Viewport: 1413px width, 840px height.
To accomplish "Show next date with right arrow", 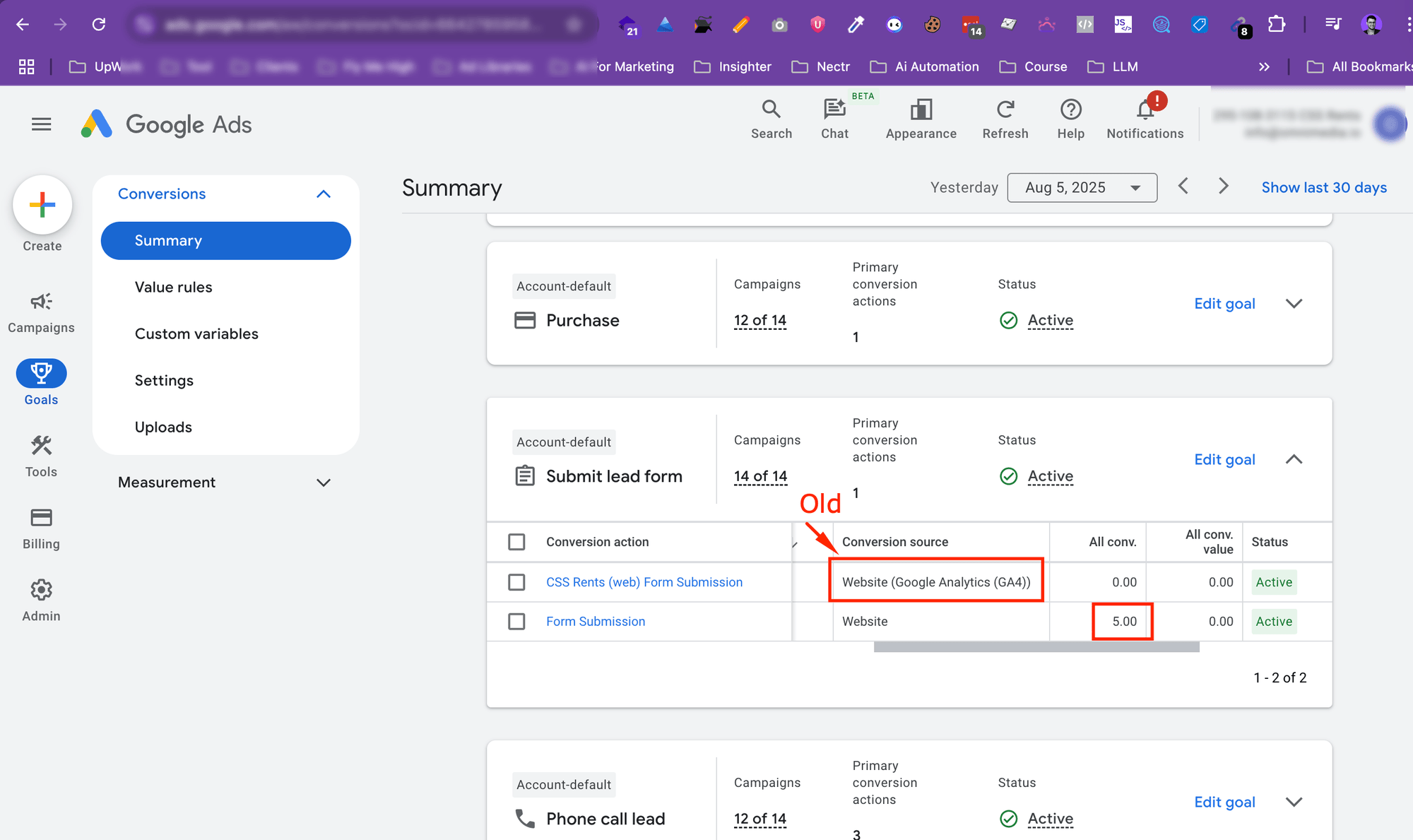I will [x=1224, y=187].
